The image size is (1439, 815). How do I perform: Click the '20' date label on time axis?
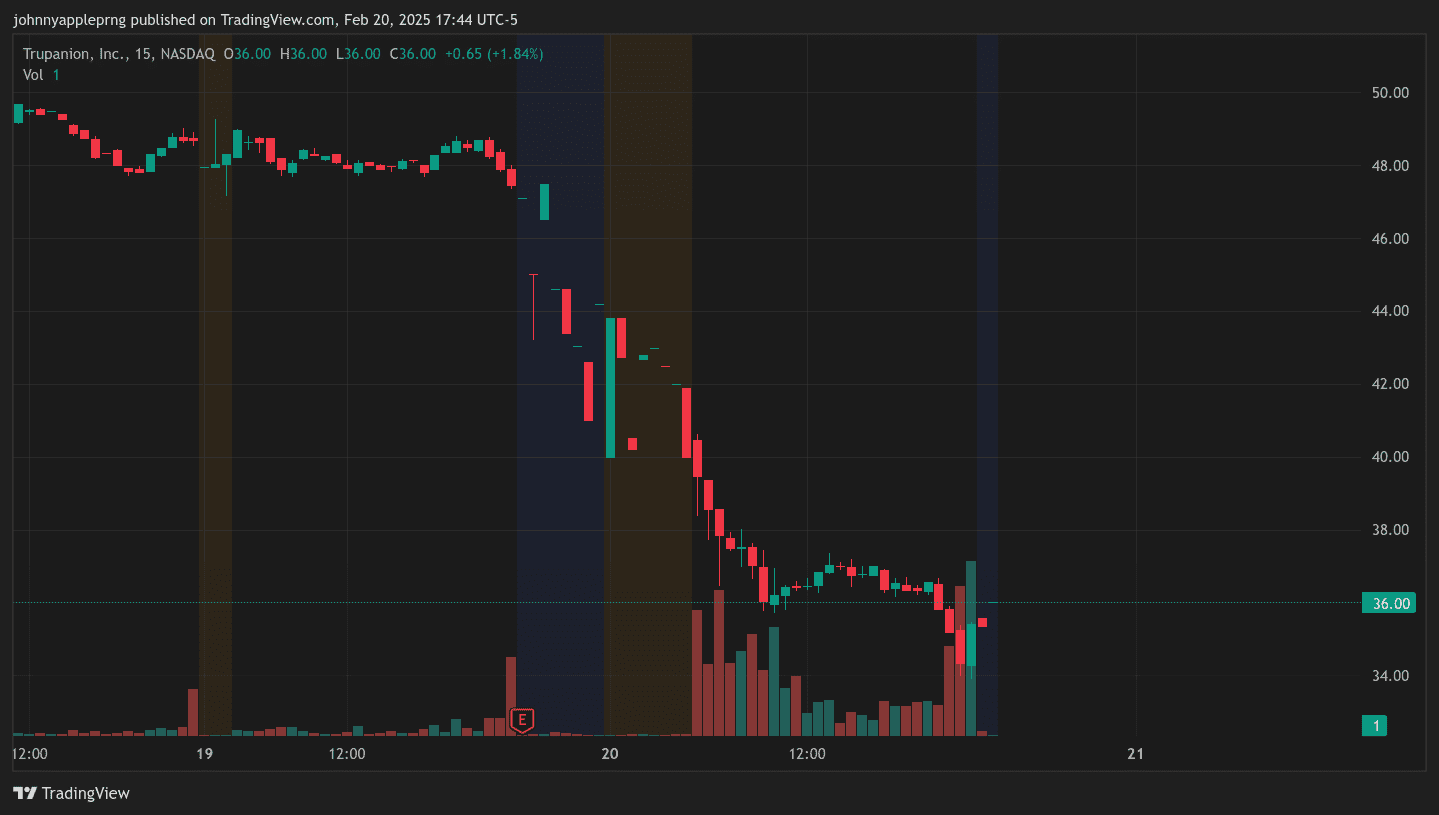(x=610, y=754)
